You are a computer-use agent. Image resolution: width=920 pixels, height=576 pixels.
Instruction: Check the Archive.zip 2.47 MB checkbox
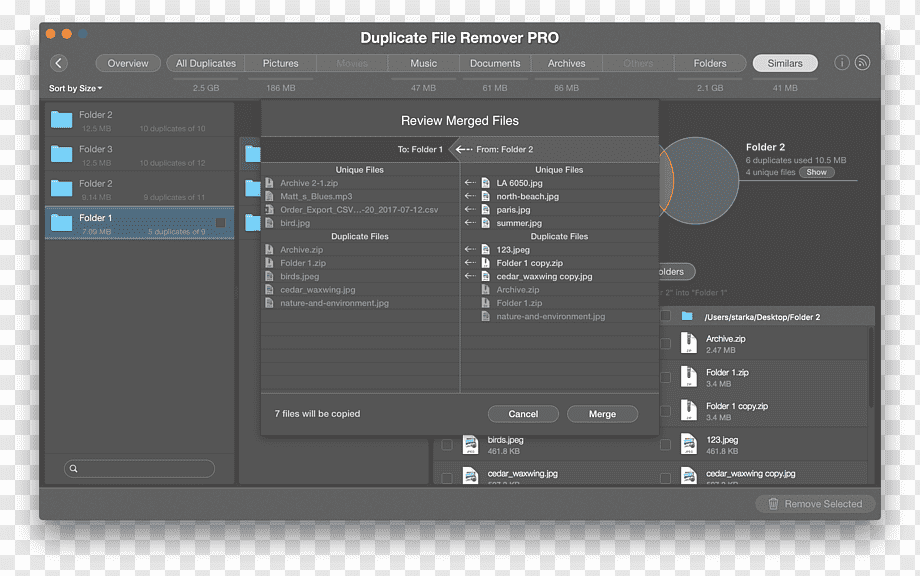click(665, 344)
